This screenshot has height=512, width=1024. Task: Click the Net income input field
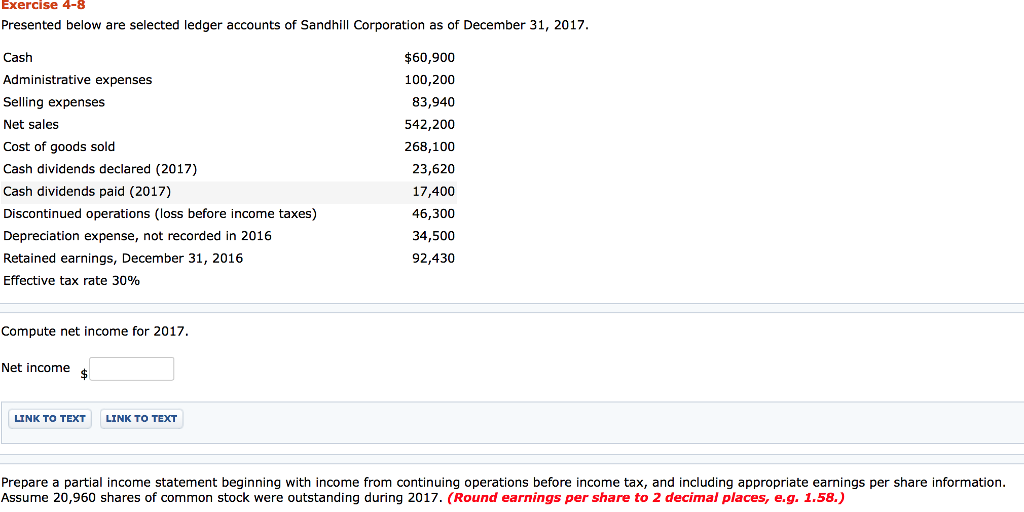(132, 369)
